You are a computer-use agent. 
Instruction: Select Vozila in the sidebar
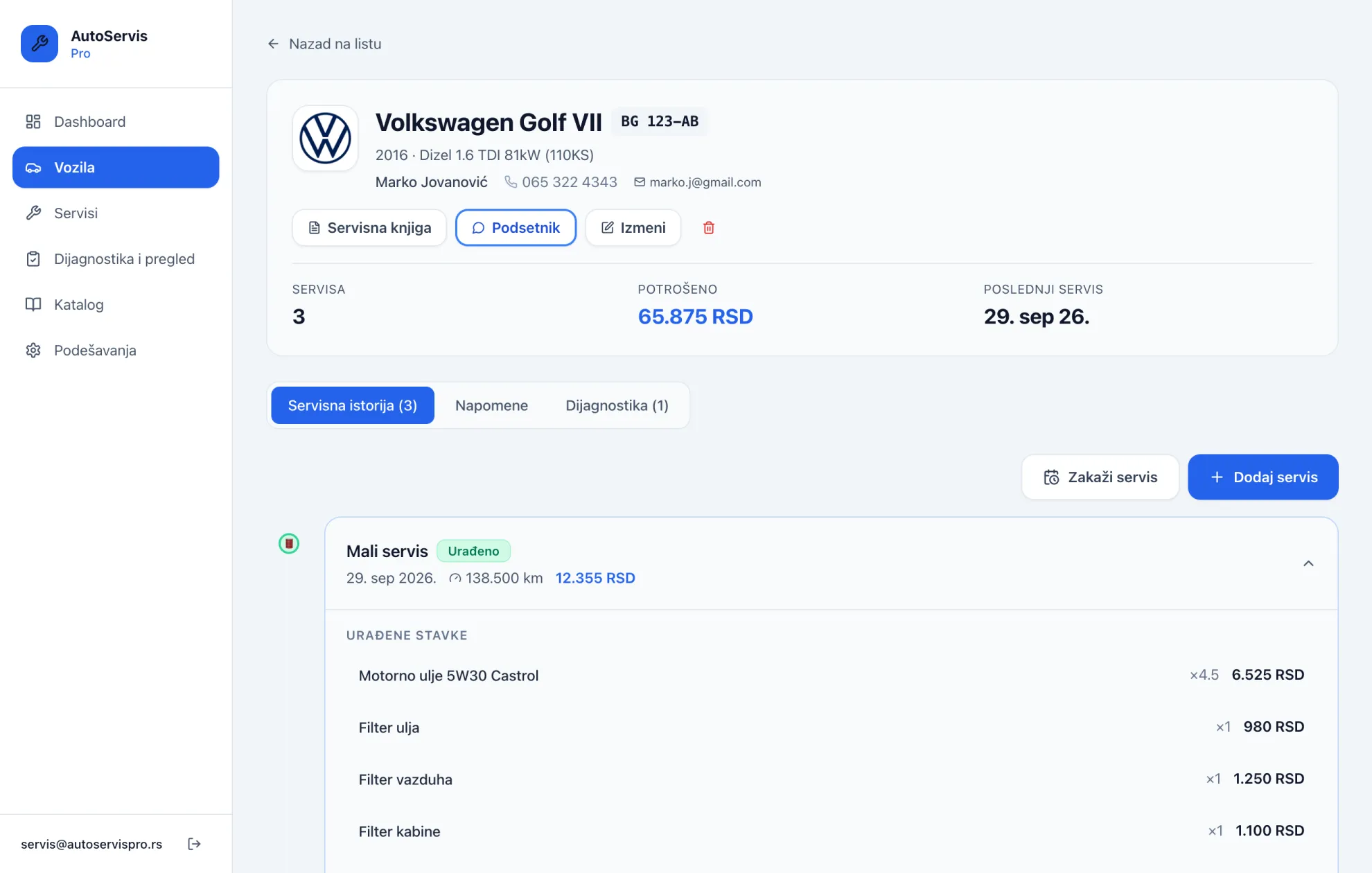(x=116, y=167)
